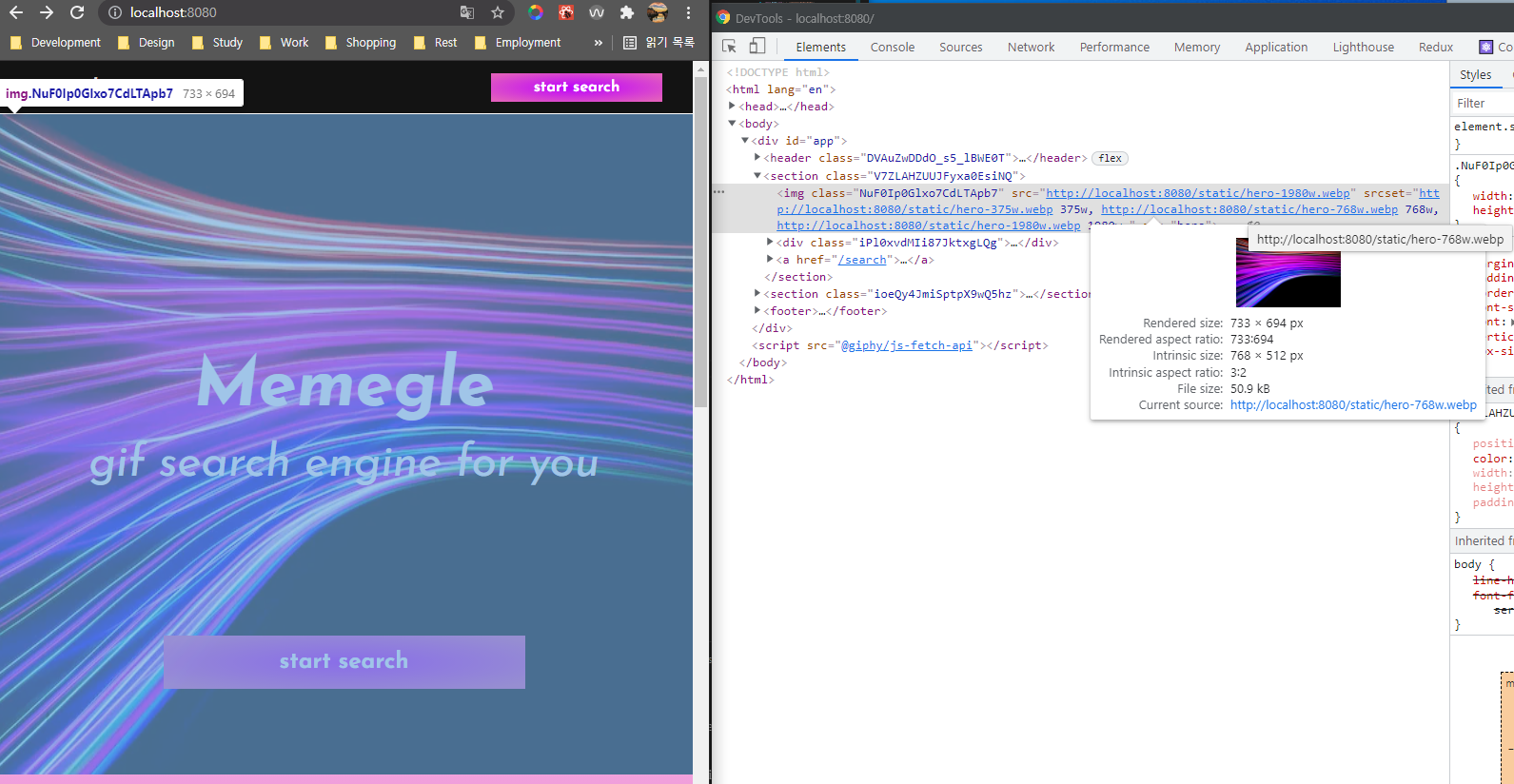
Task: Click the DOM node three-dot actions icon
Action: pos(719,192)
